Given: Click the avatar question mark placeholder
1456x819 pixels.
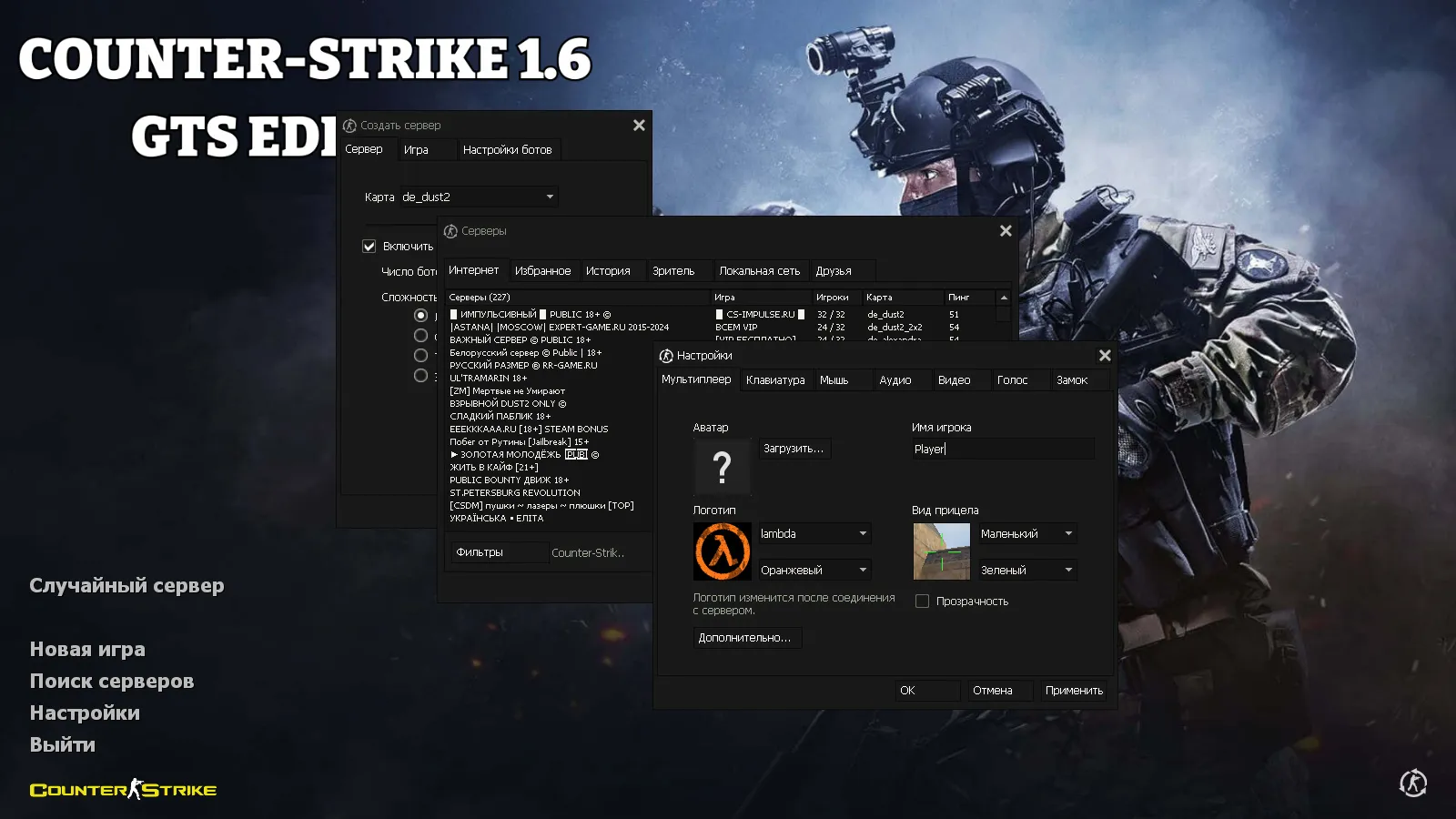Looking at the screenshot, I should pyautogui.click(x=722, y=467).
